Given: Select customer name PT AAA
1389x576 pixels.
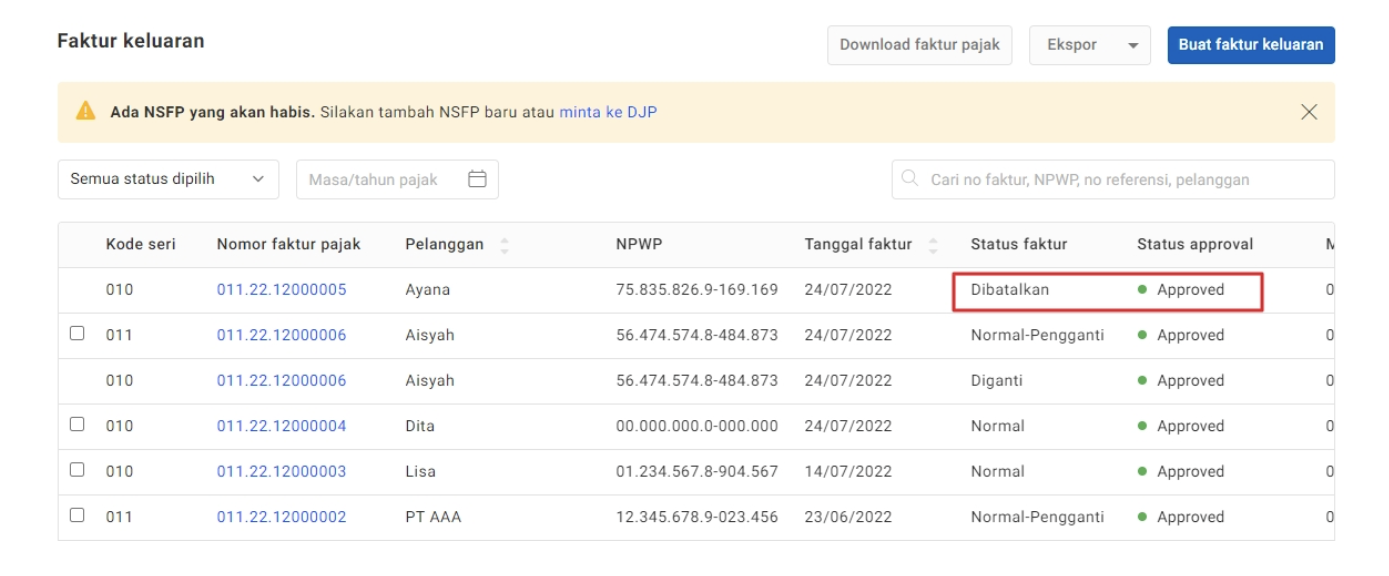Looking at the screenshot, I should (433, 517).
